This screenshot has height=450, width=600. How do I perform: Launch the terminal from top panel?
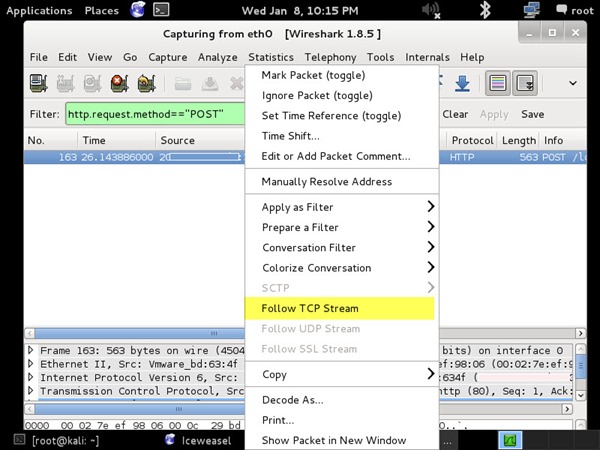point(161,10)
